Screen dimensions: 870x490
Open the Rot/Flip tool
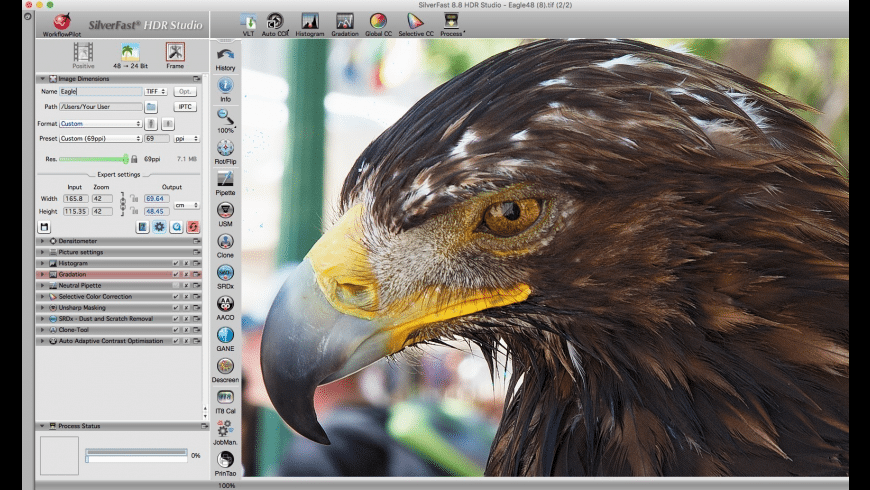click(225, 148)
